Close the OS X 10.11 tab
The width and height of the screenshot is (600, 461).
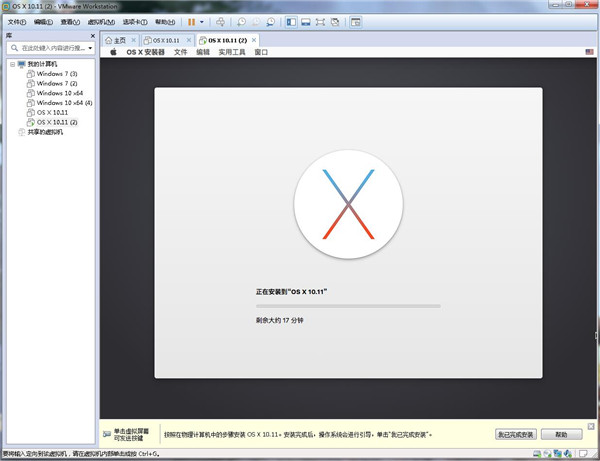click(189, 40)
